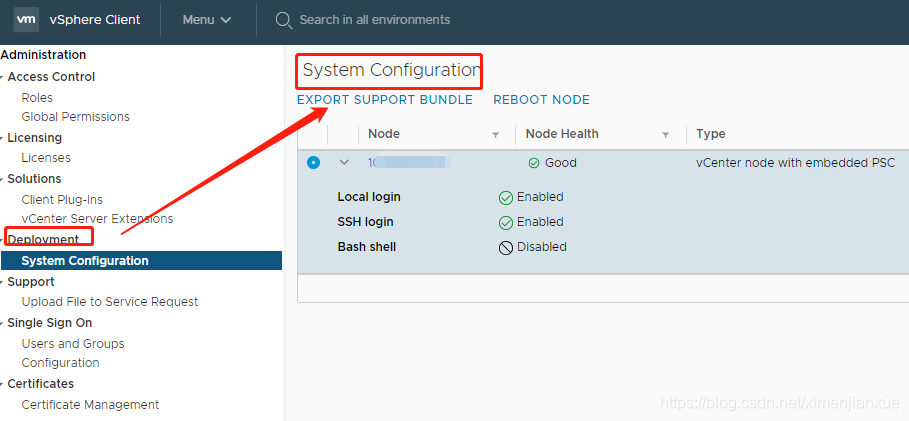Click the Administration heading
The width and height of the screenshot is (909, 421).
tap(43, 55)
